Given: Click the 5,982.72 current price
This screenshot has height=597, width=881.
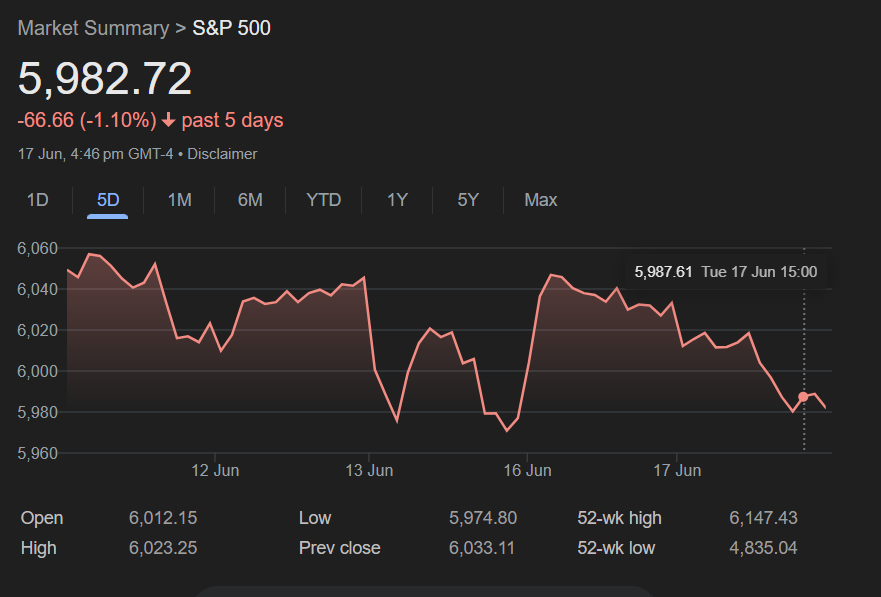Looking at the screenshot, I should [105, 79].
